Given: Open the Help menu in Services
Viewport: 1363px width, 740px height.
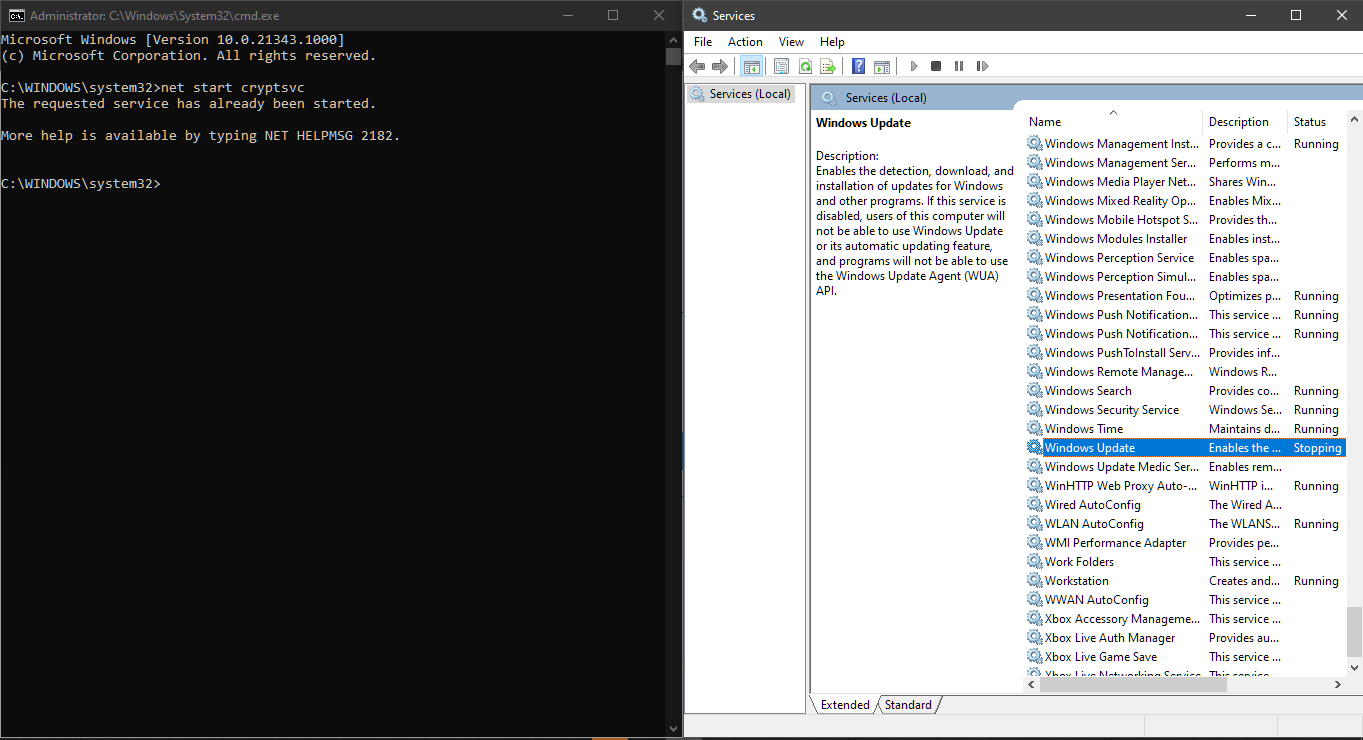Looking at the screenshot, I should (832, 42).
